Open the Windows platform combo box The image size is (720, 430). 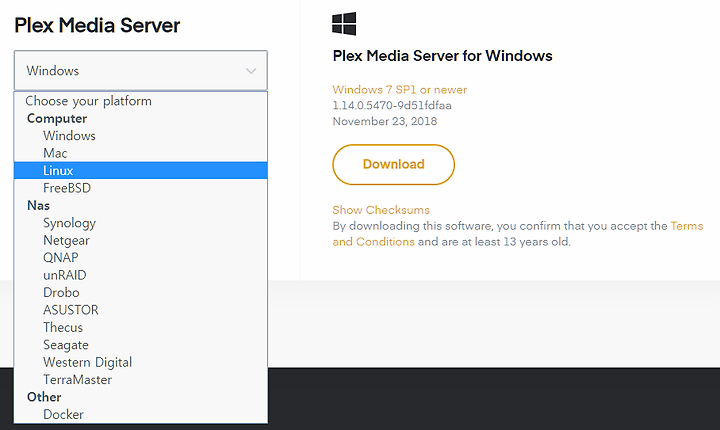141,70
